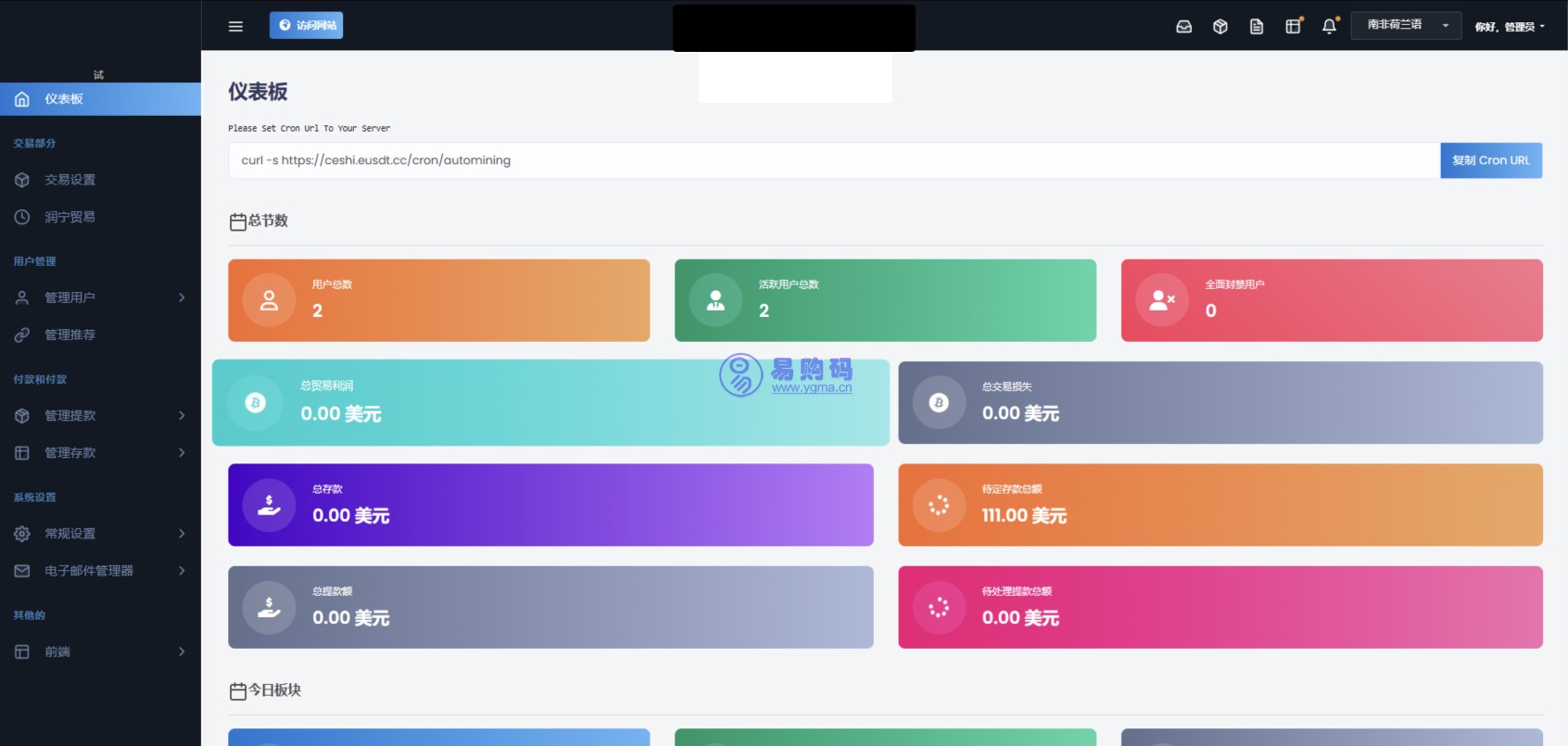Click the cron URL text field
The height and width of the screenshot is (746, 1568).
[x=833, y=160]
